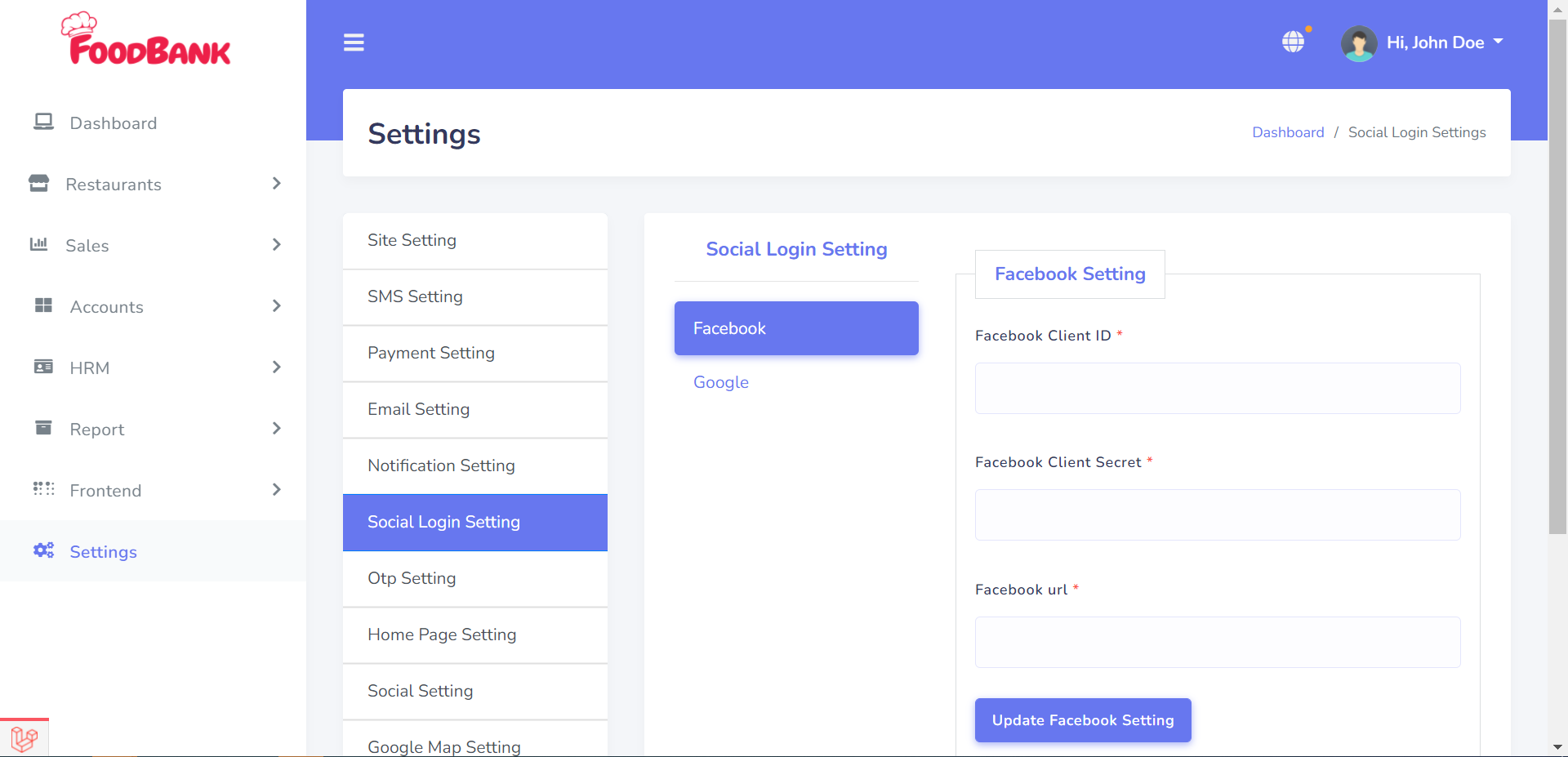The image size is (1568, 757).
Task: Click the Sales bar chart icon
Action: click(x=39, y=244)
